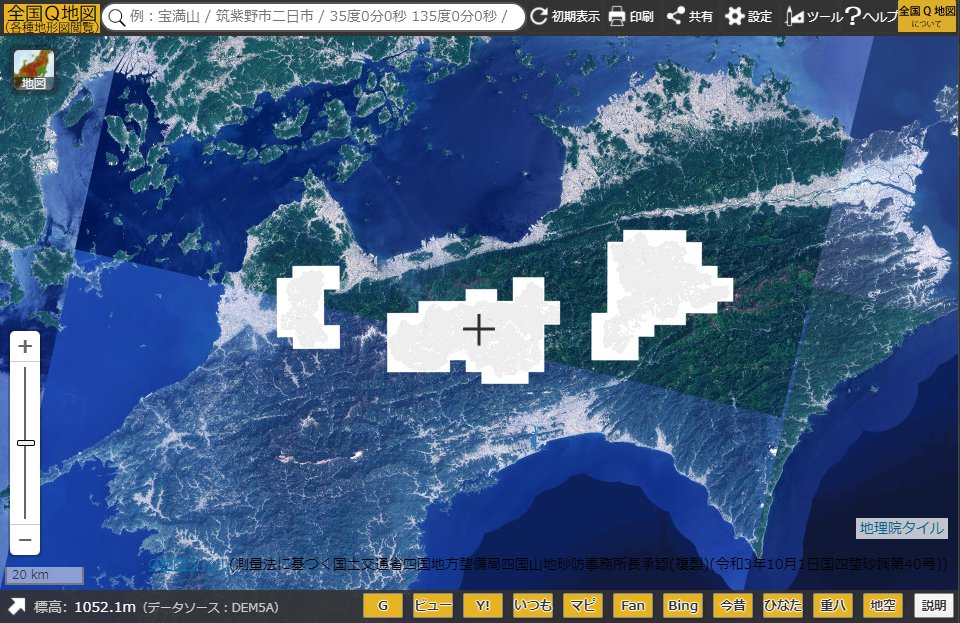Viewport: 960px width, 623px height.
Task: Switch to the Bing basemap
Action: click(x=685, y=605)
